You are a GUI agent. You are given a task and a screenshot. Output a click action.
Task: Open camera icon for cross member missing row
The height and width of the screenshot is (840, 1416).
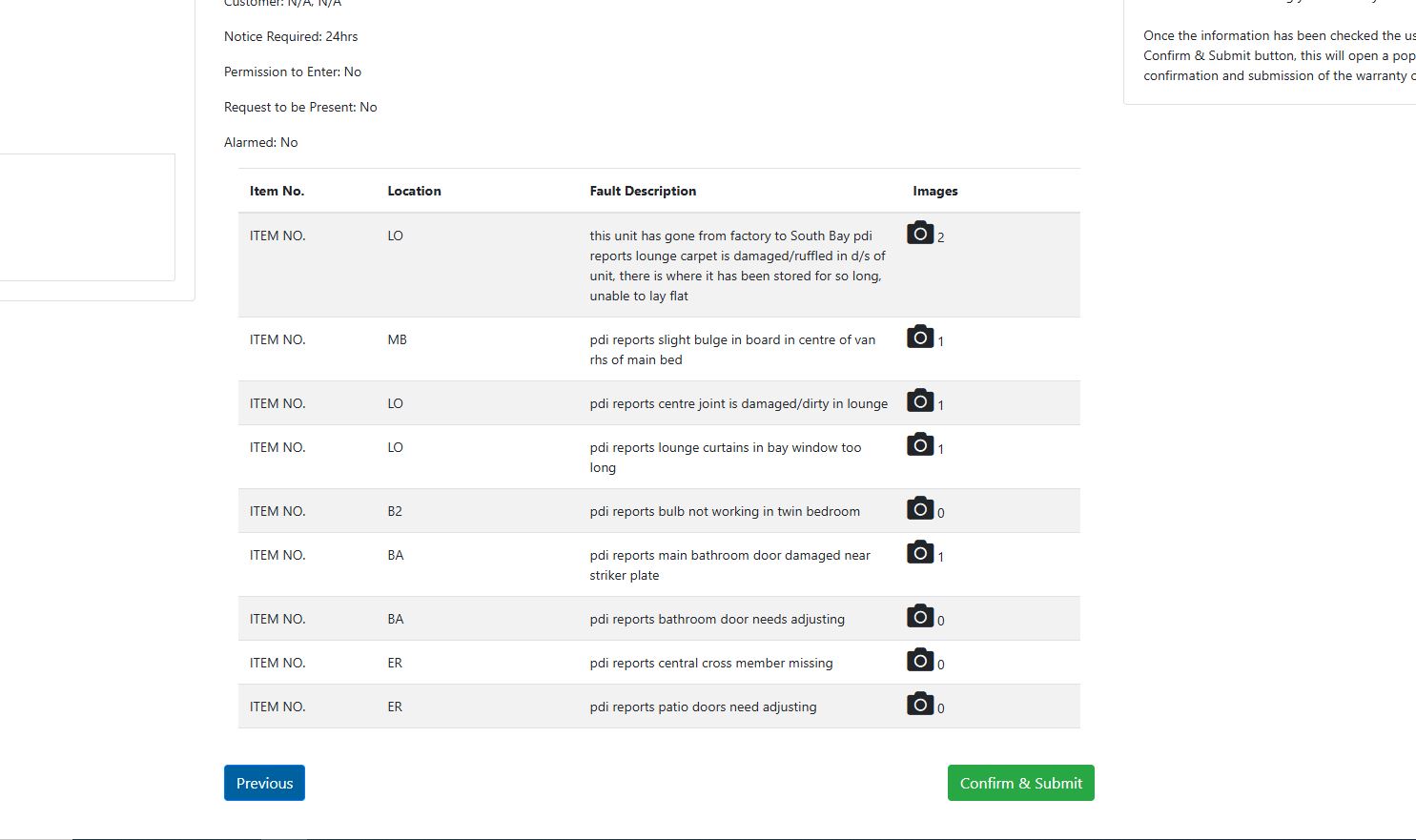919,661
